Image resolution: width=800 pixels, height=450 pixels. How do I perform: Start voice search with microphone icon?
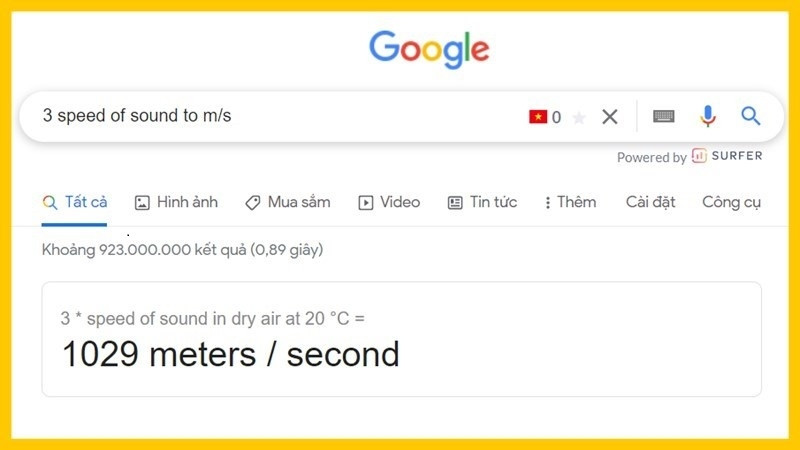pos(708,116)
